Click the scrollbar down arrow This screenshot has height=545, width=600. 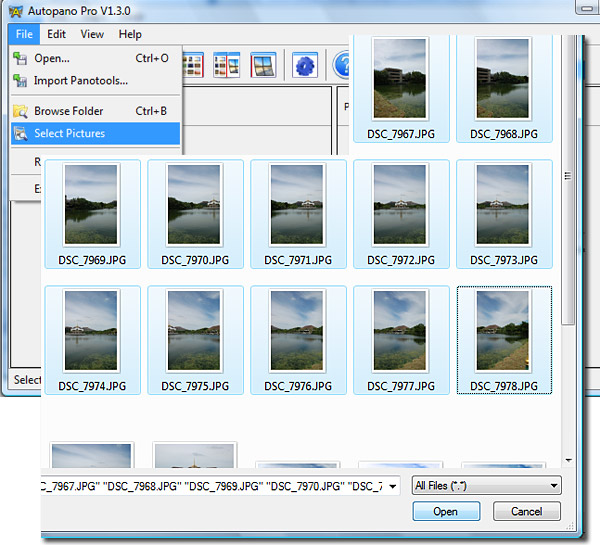tap(569, 460)
